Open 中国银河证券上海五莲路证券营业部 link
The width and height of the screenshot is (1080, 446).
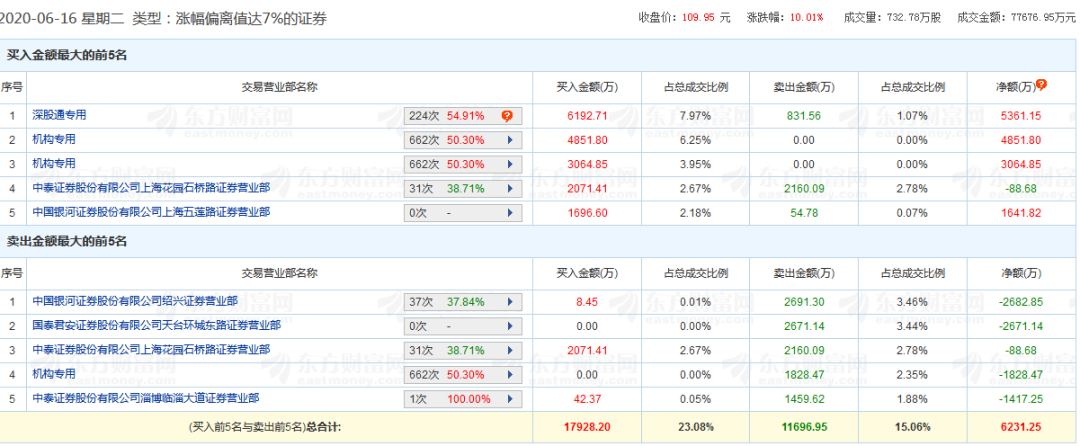[150, 212]
